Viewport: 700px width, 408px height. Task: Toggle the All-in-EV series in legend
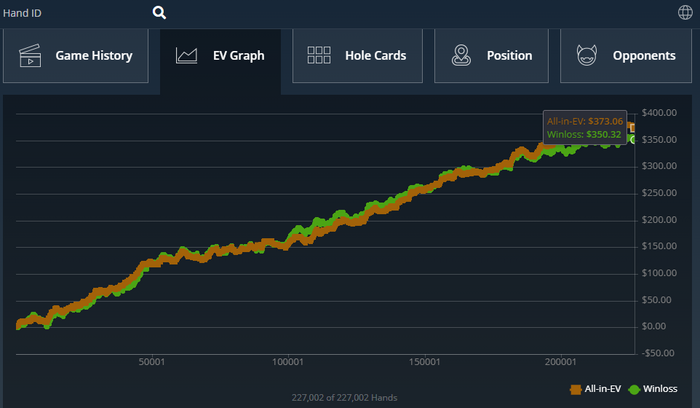click(x=596, y=389)
